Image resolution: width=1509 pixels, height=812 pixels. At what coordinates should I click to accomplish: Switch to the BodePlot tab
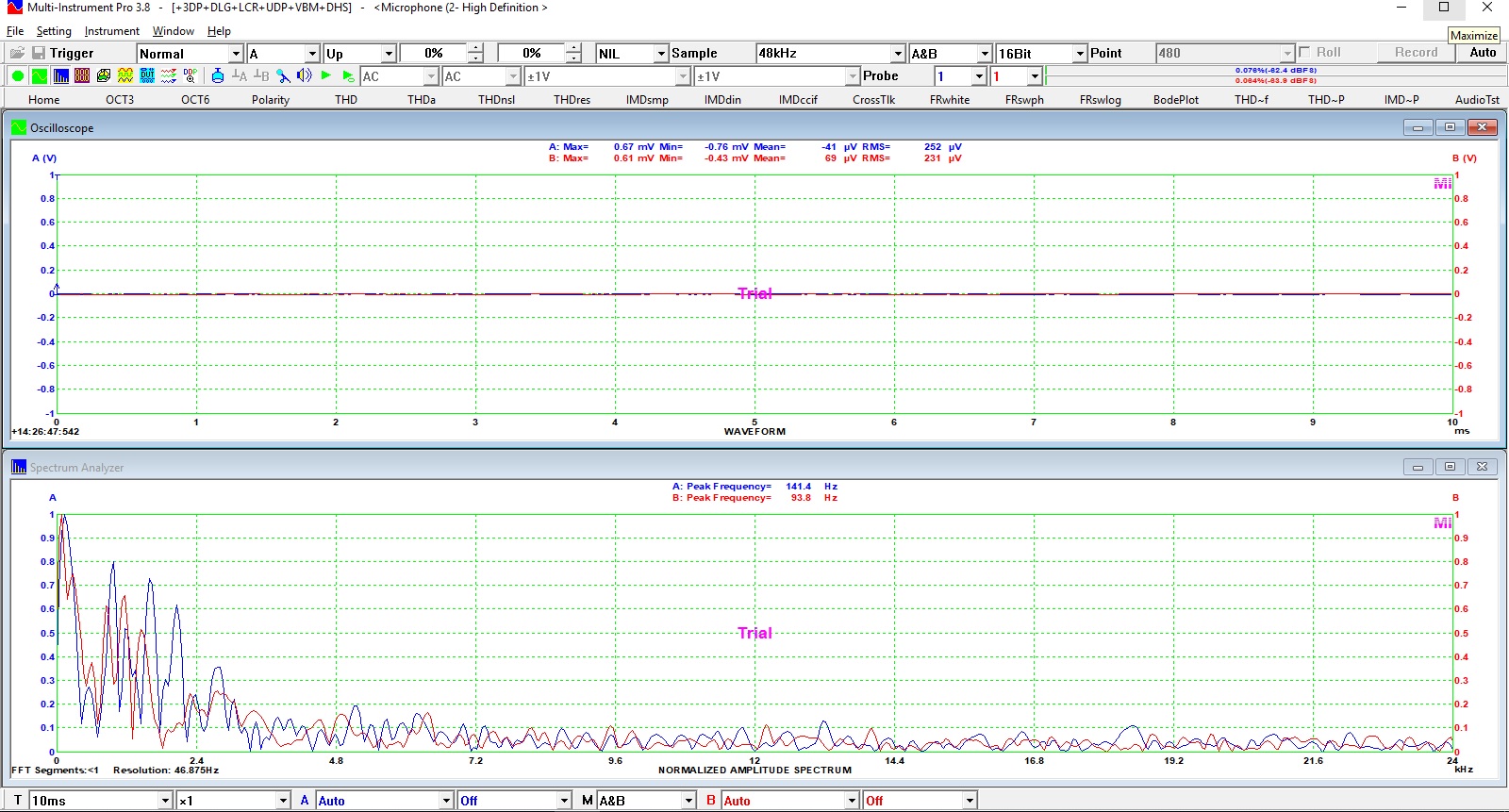pyautogui.click(x=1176, y=100)
